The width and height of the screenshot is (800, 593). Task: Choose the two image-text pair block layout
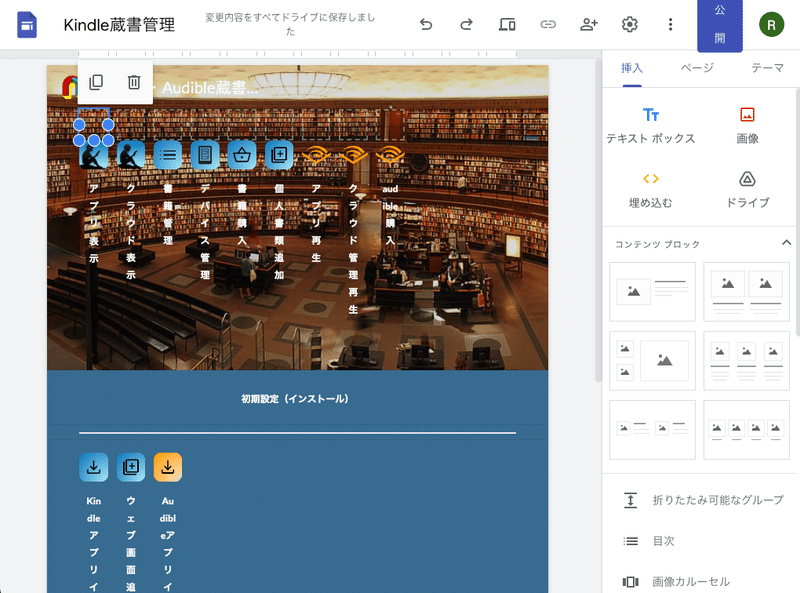click(652, 430)
